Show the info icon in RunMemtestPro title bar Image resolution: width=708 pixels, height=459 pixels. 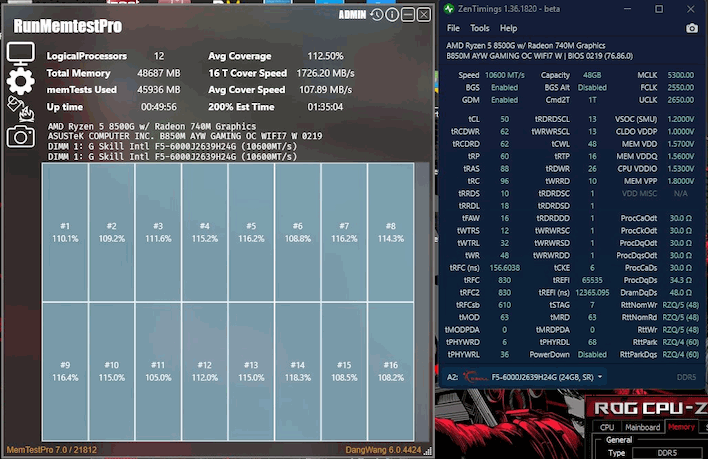click(392, 15)
